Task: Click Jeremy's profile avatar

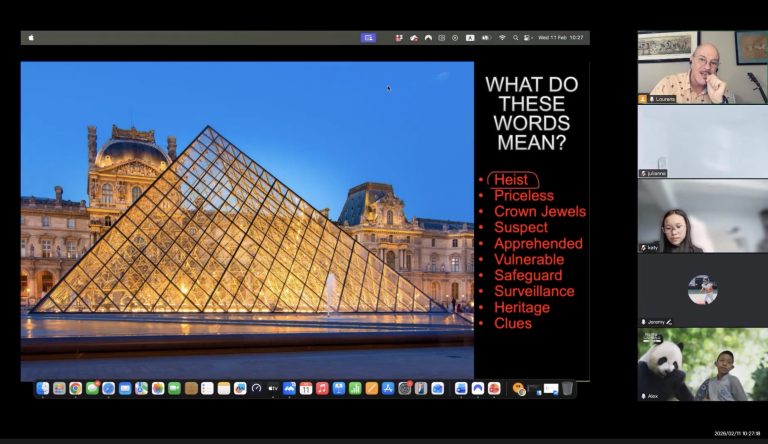Action: (702, 290)
